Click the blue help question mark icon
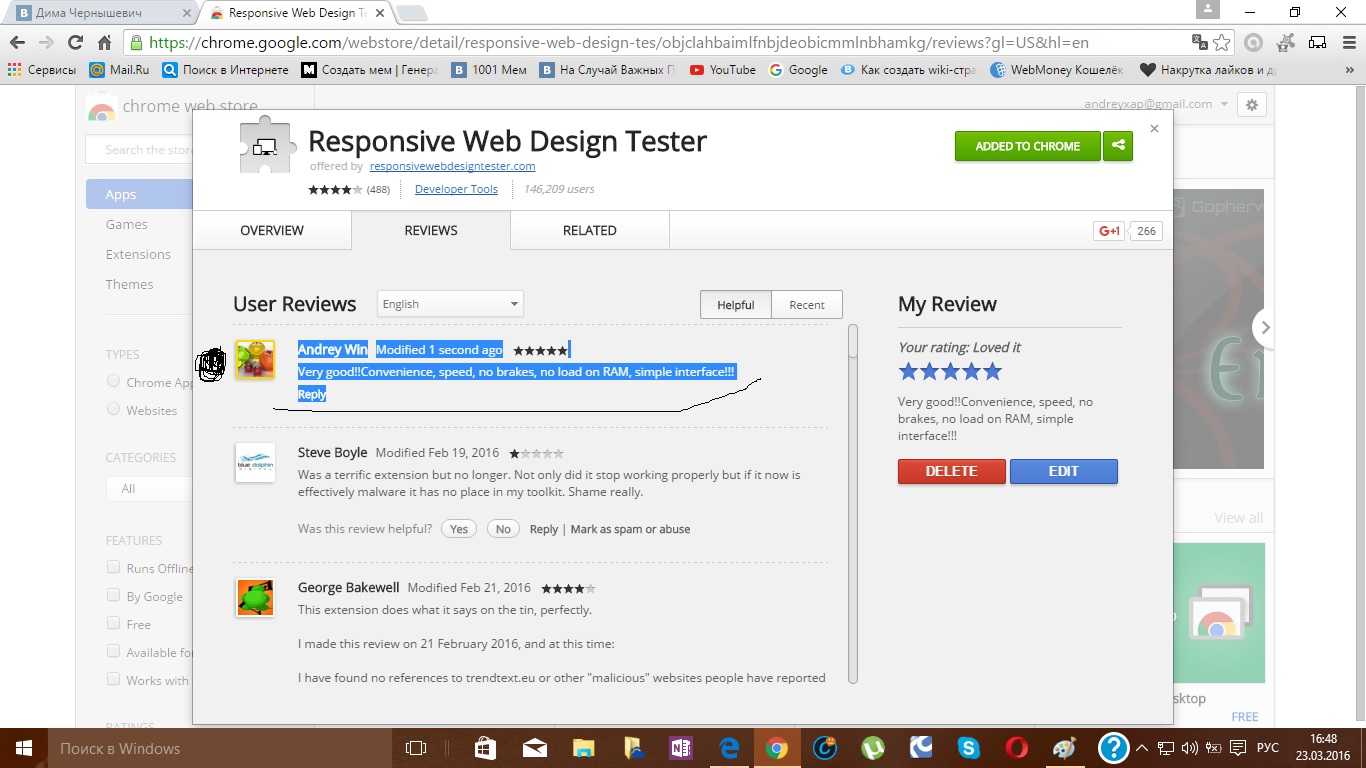Image resolution: width=1366 pixels, height=768 pixels. [1113, 748]
